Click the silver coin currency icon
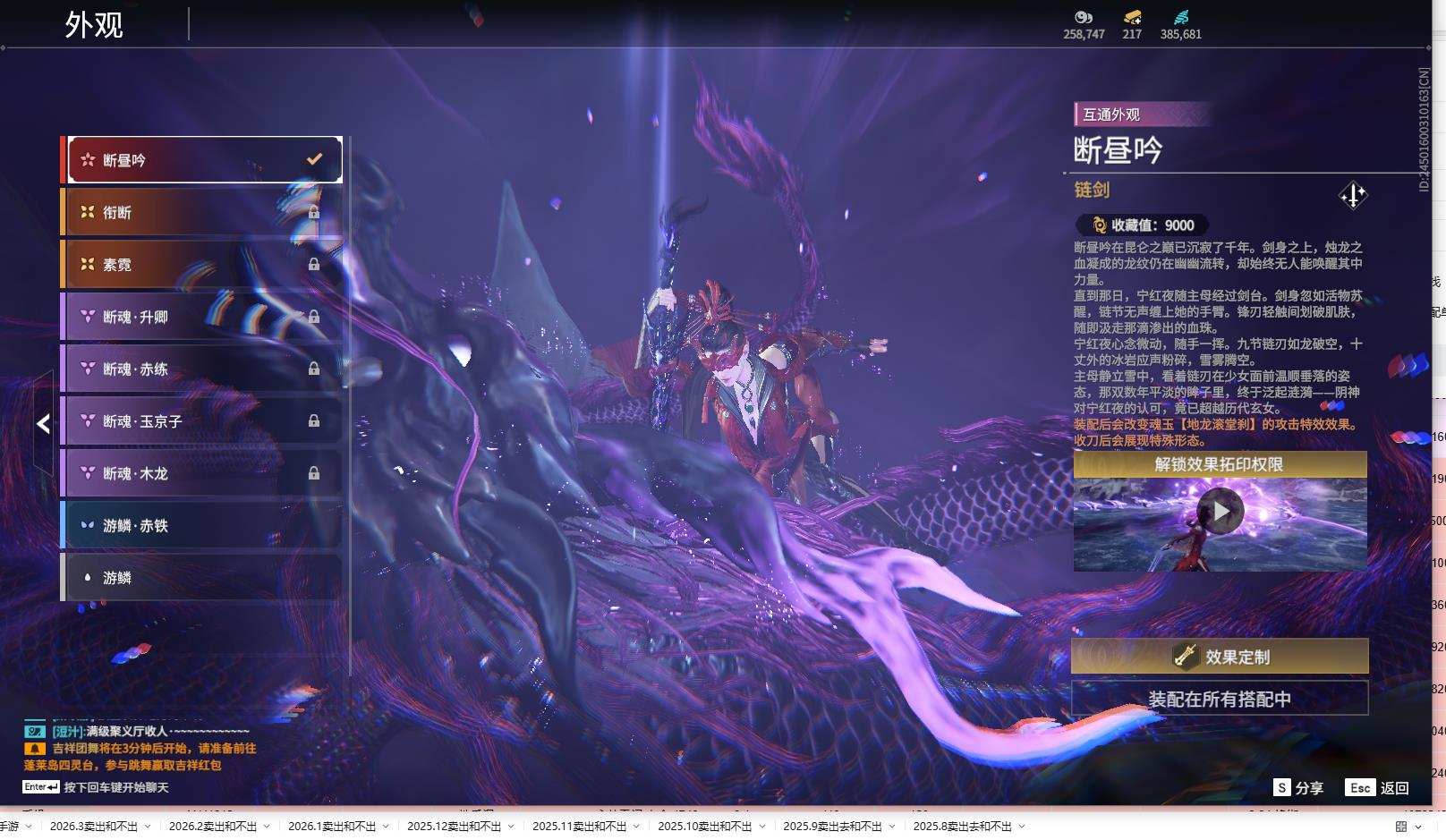This screenshot has width=1446, height=840. click(1084, 17)
